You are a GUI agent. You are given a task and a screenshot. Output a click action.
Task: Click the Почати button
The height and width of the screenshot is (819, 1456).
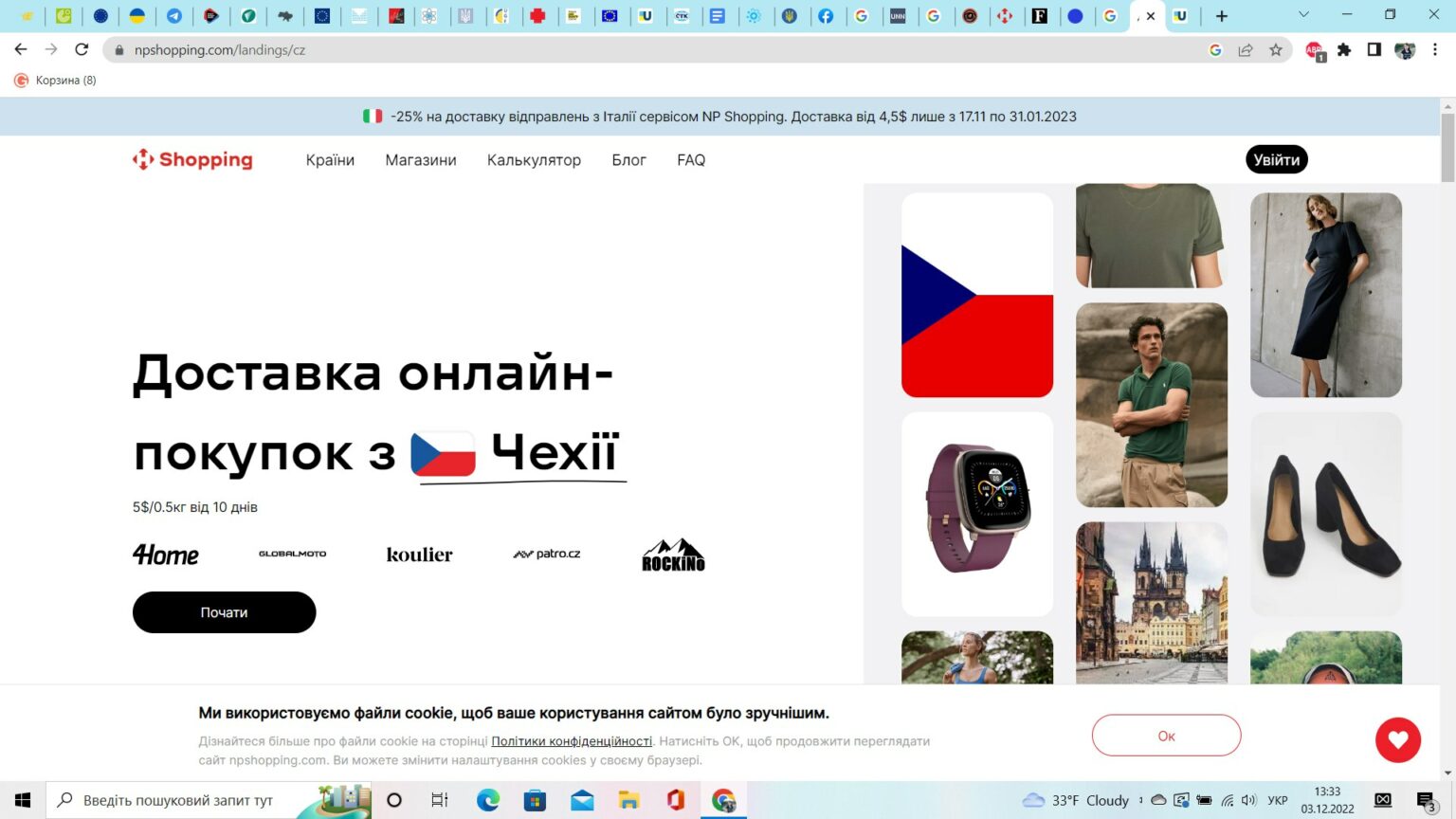pyautogui.click(x=224, y=612)
